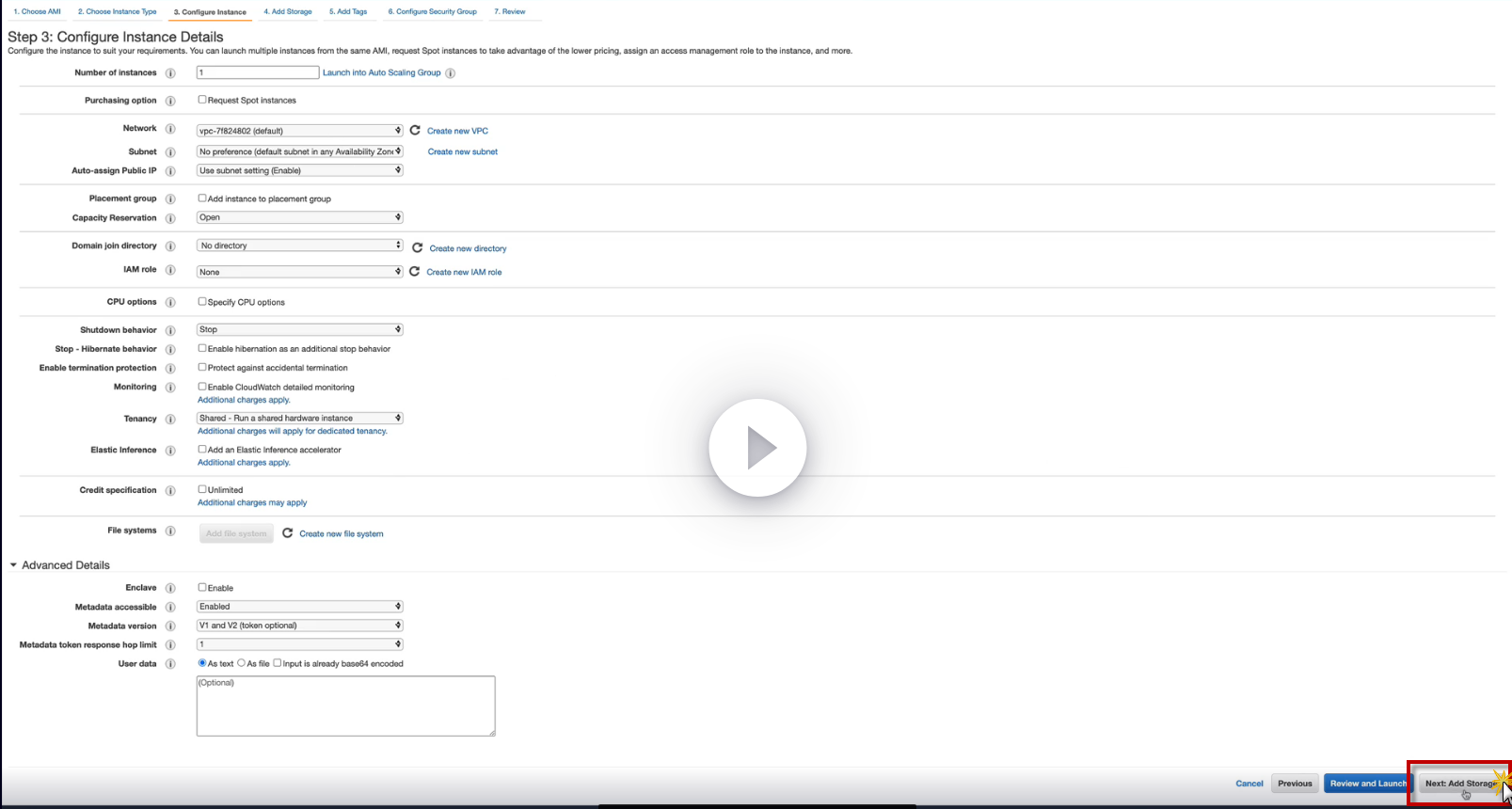Open Placement group info icon
The width and height of the screenshot is (1512, 809).
coord(170,199)
